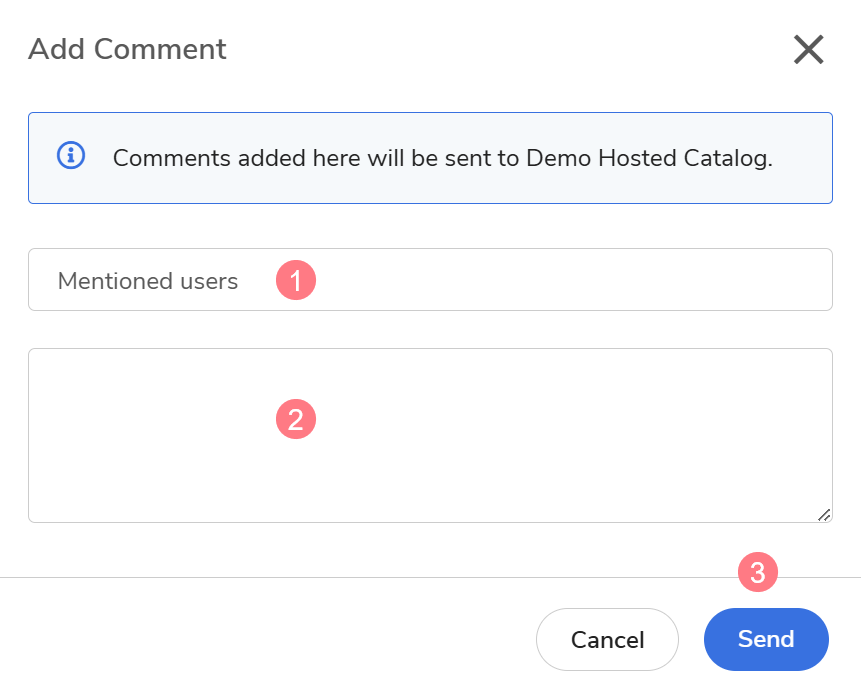Image resolution: width=861 pixels, height=698 pixels.
Task: Click the Add Comment dialog title
Action: (x=127, y=49)
